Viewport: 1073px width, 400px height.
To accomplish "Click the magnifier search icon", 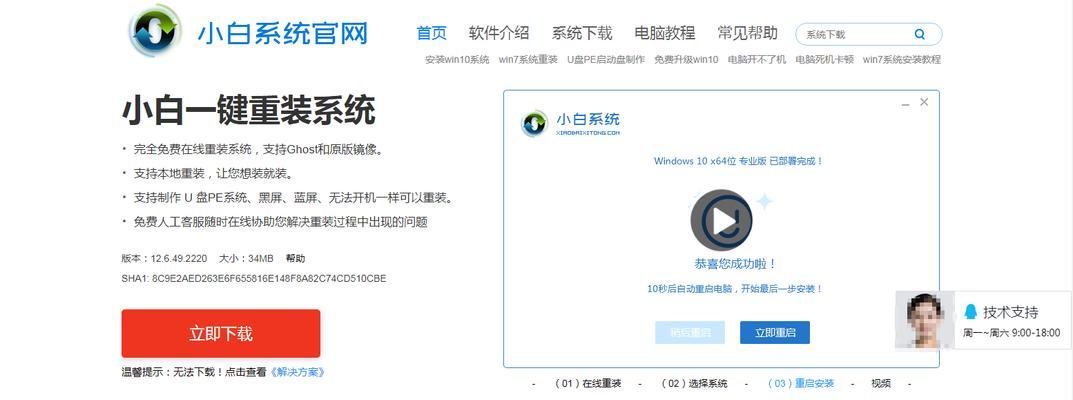I will coord(920,34).
